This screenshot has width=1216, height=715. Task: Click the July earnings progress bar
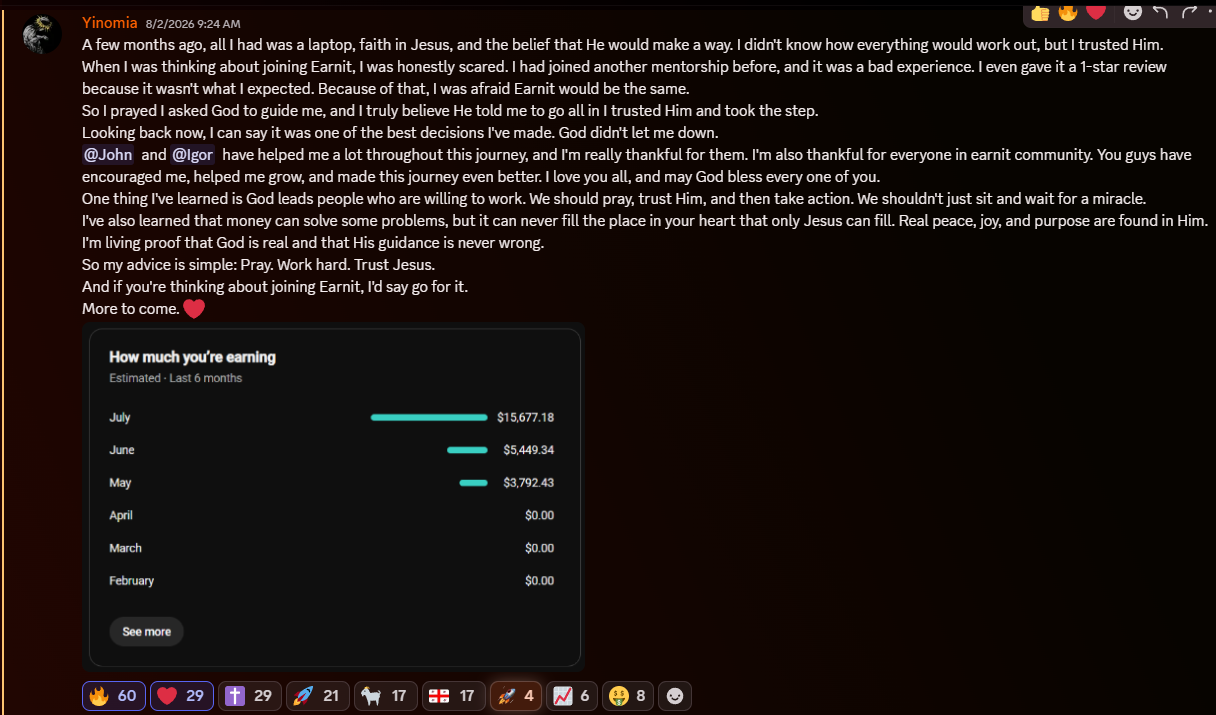(429, 417)
